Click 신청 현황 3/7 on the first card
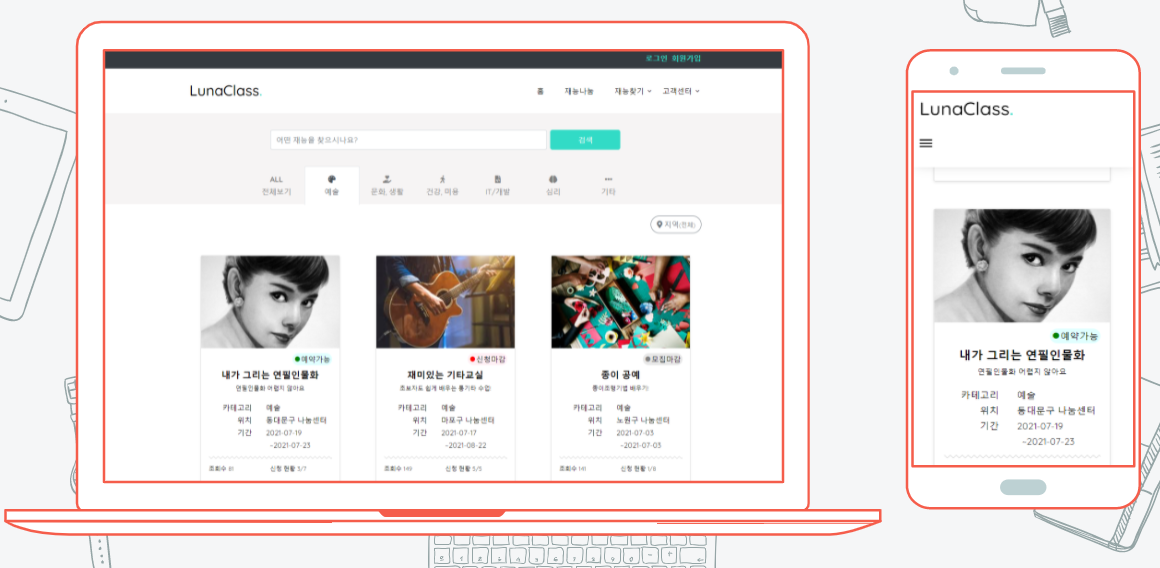Screen dimensions: 1160x568 289,469
